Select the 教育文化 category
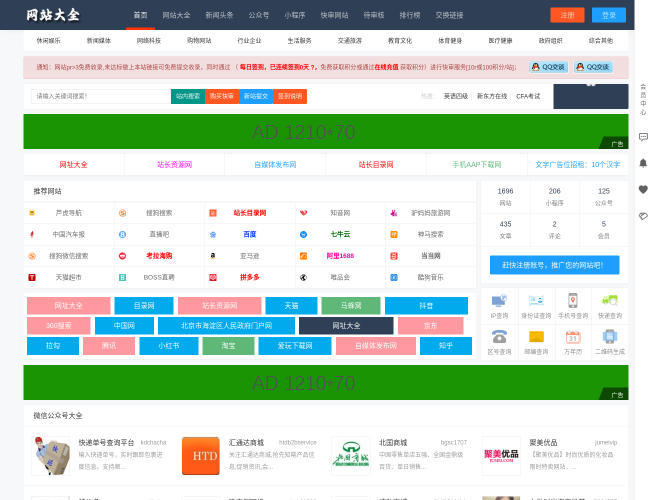 400,41
